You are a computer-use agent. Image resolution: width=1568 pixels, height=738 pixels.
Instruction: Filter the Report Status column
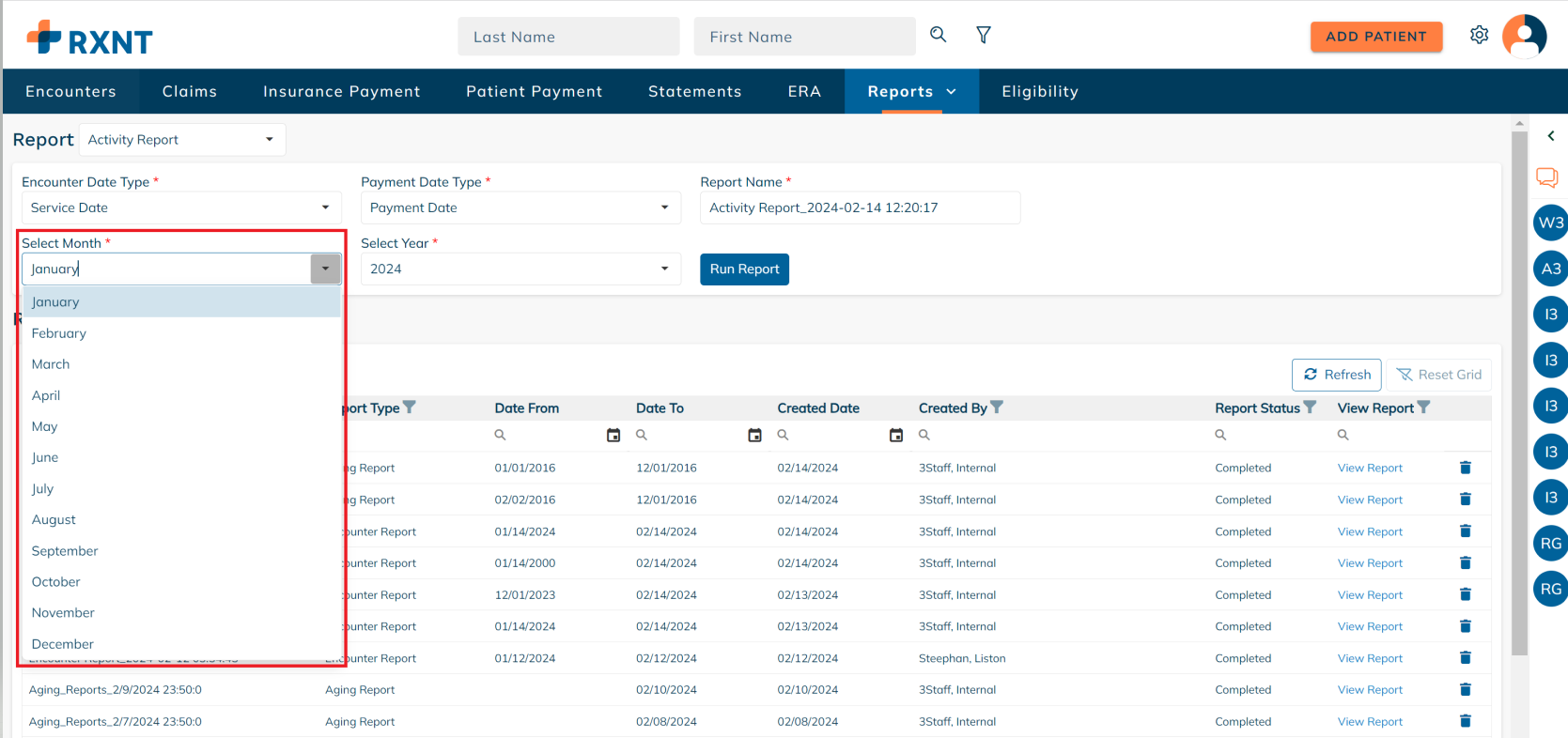(1310, 407)
